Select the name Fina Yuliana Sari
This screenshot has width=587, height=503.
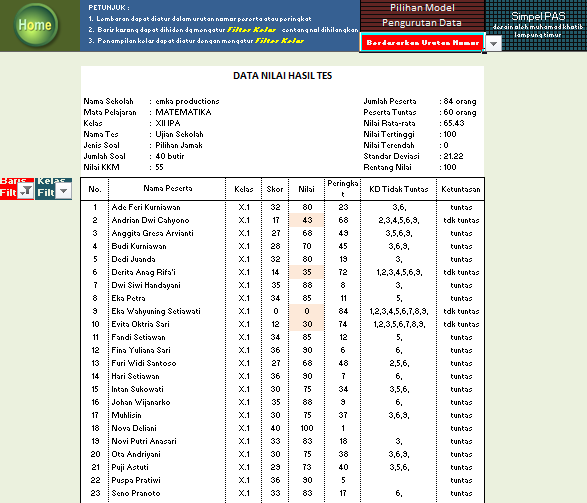141,350
